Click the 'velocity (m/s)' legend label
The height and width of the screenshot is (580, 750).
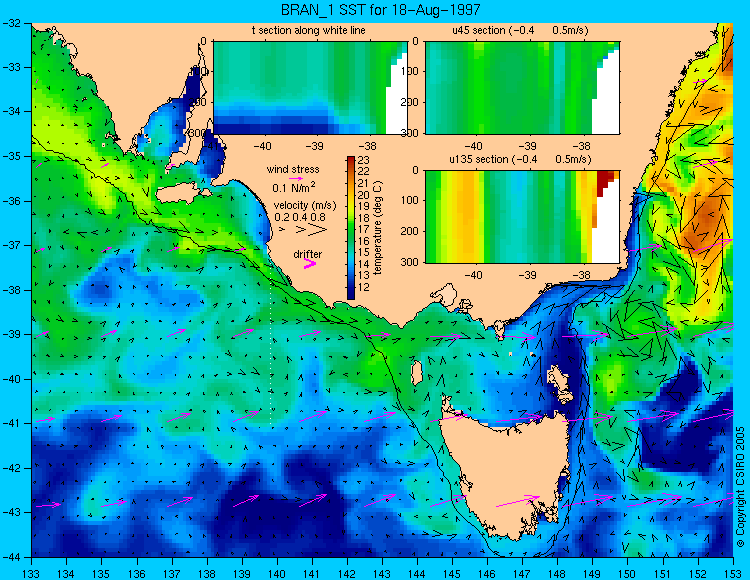[x=305, y=206]
